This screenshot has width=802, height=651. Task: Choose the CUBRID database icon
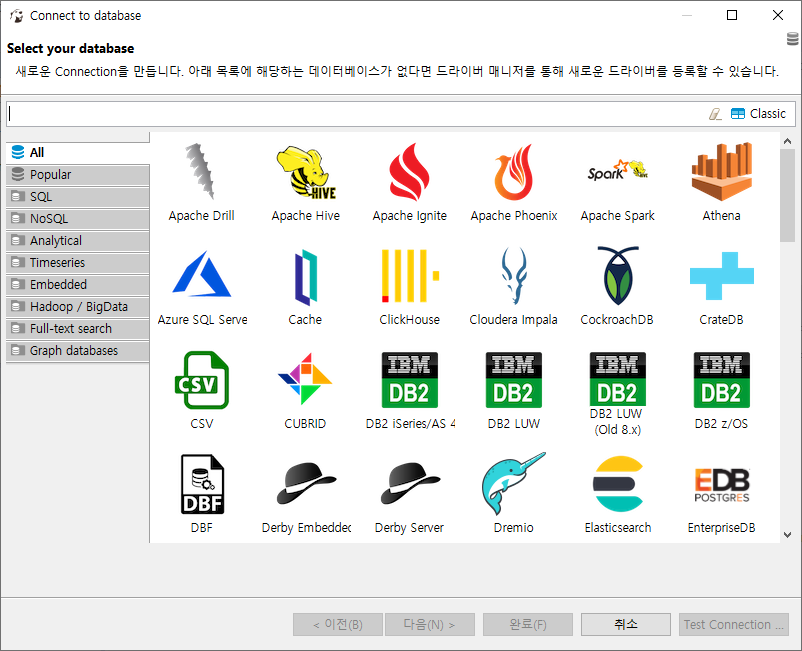coord(305,380)
